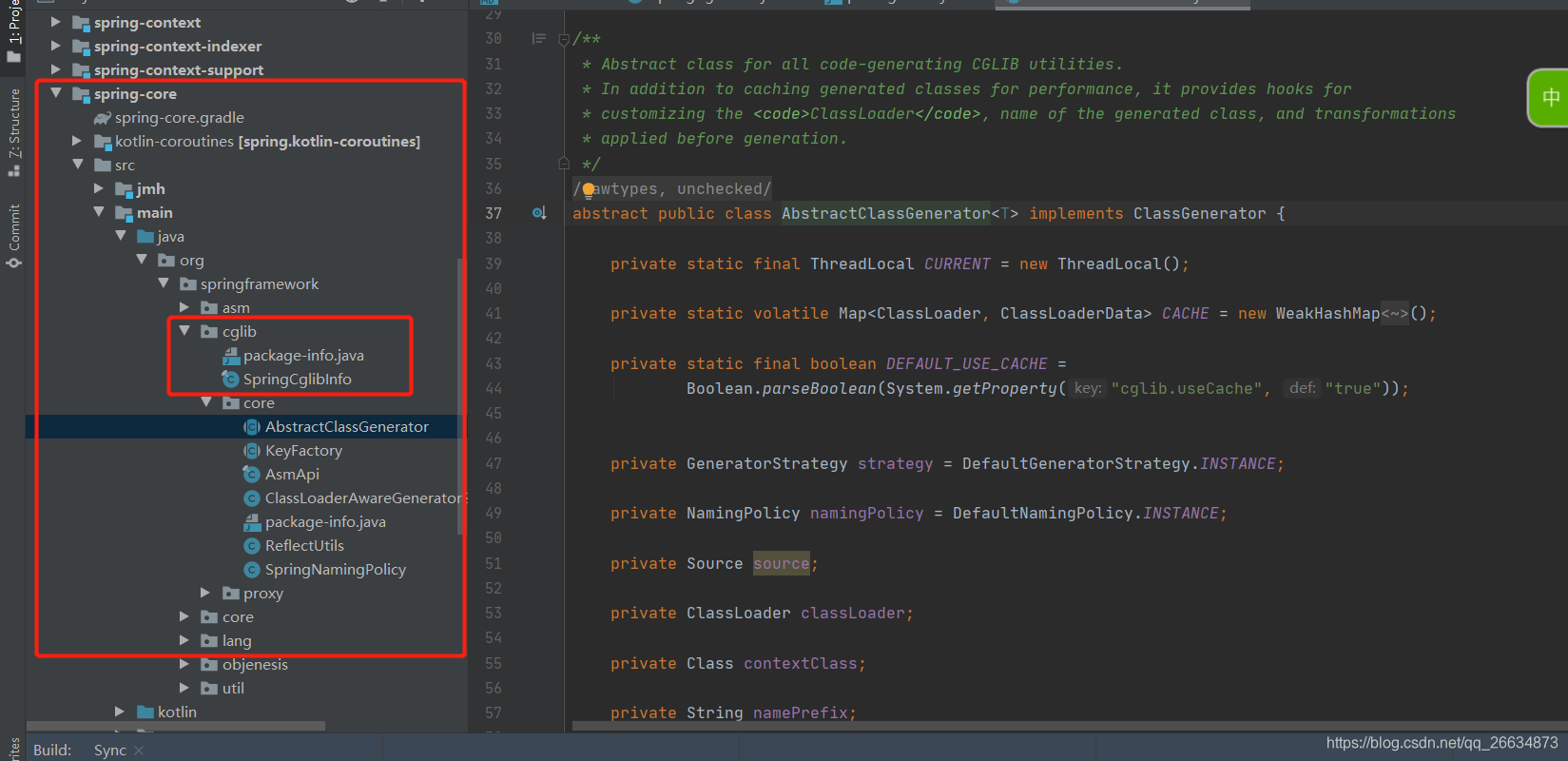The width and height of the screenshot is (1568, 761).
Task: Click the CURRENT constant in editor
Action: click(958, 263)
